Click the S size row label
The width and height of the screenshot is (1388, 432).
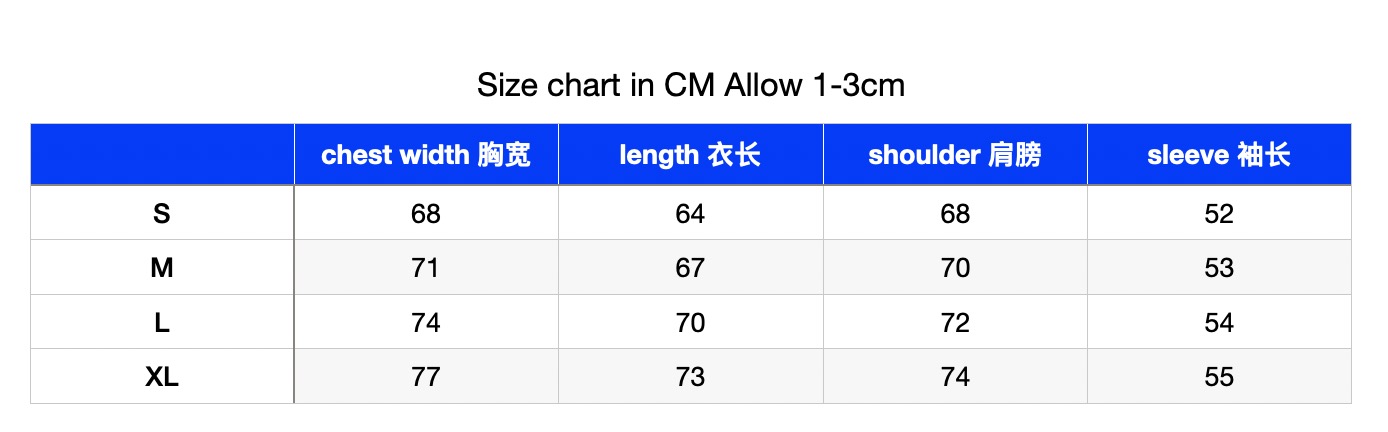tap(162, 212)
